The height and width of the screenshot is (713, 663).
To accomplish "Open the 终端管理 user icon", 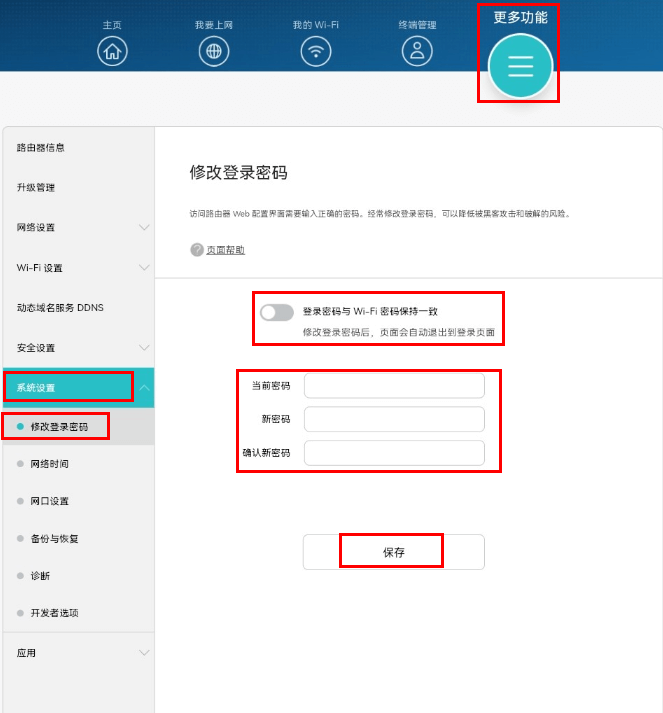I will pyautogui.click(x=417, y=51).
